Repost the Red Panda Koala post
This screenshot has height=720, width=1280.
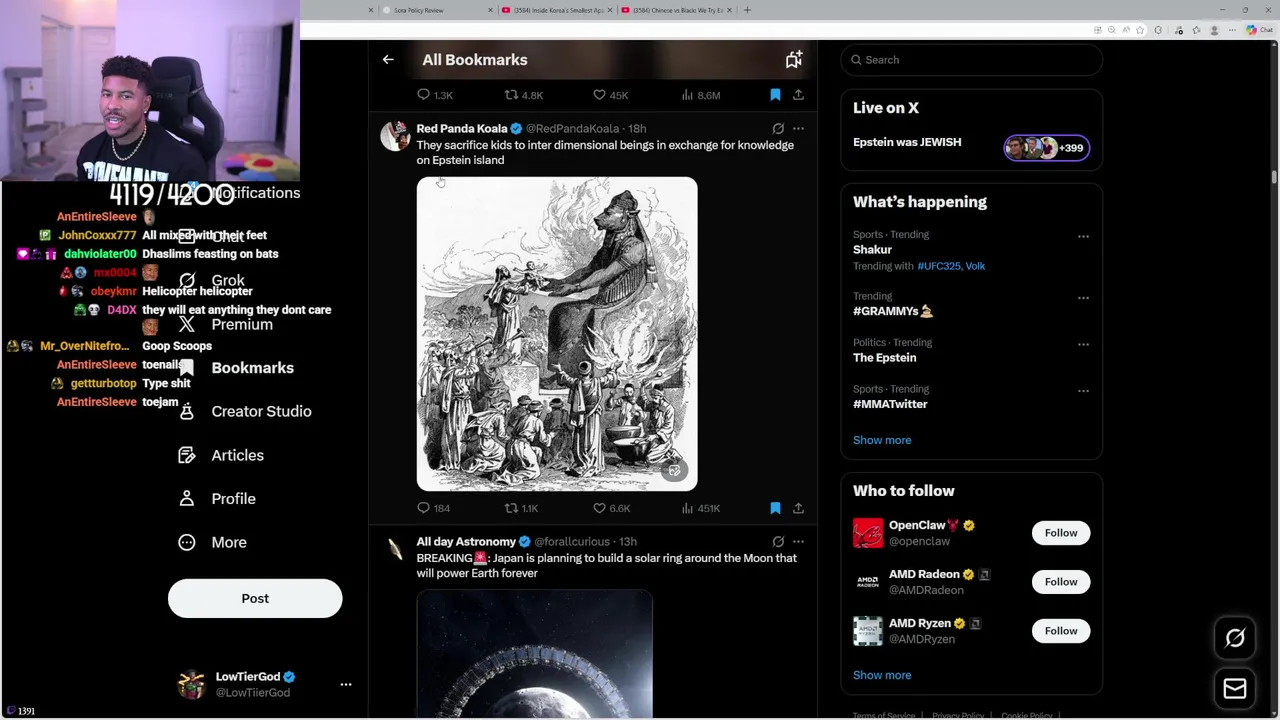click(521, 508)
